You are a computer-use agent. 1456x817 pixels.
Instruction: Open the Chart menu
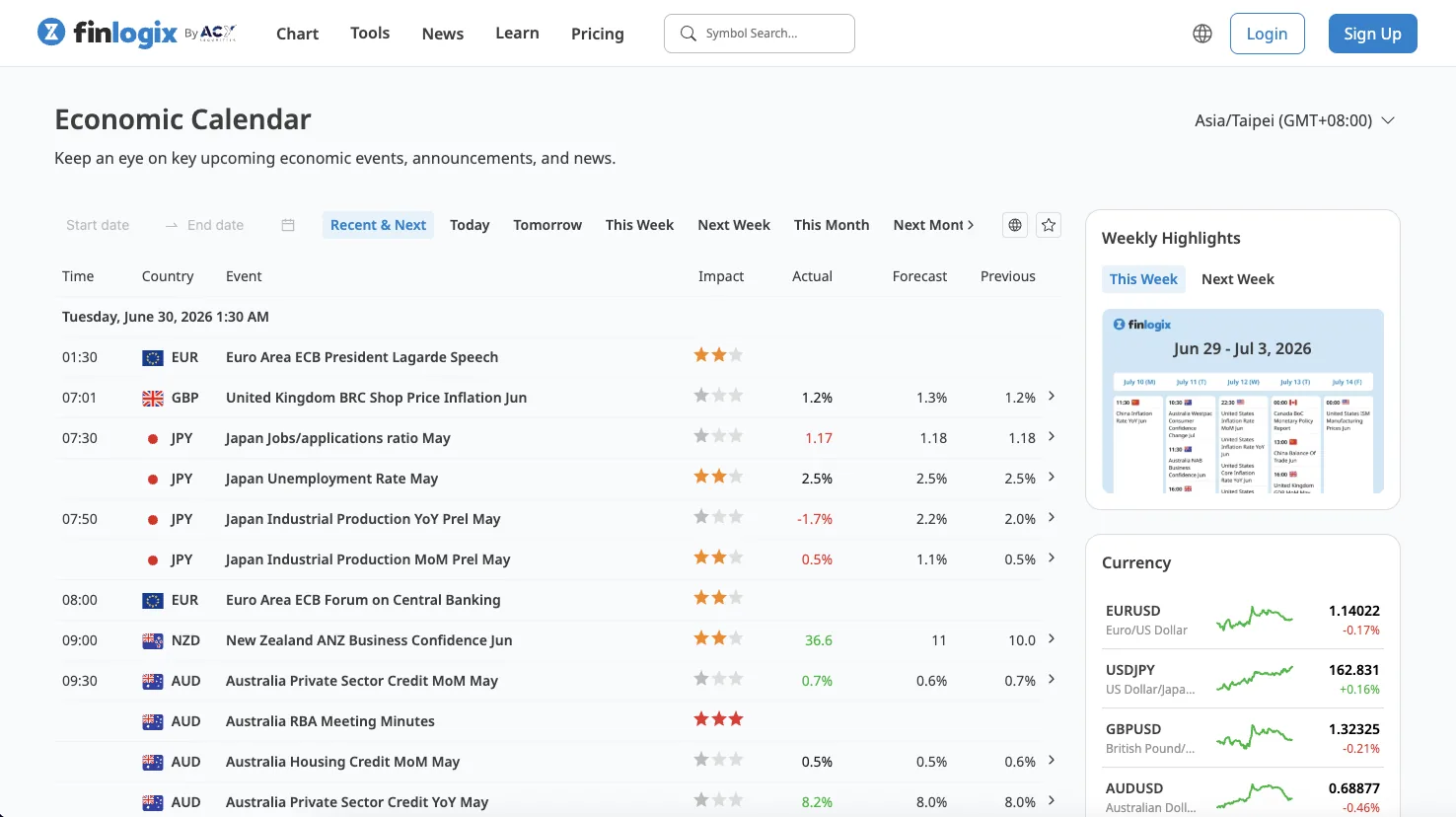pos(297,34)
